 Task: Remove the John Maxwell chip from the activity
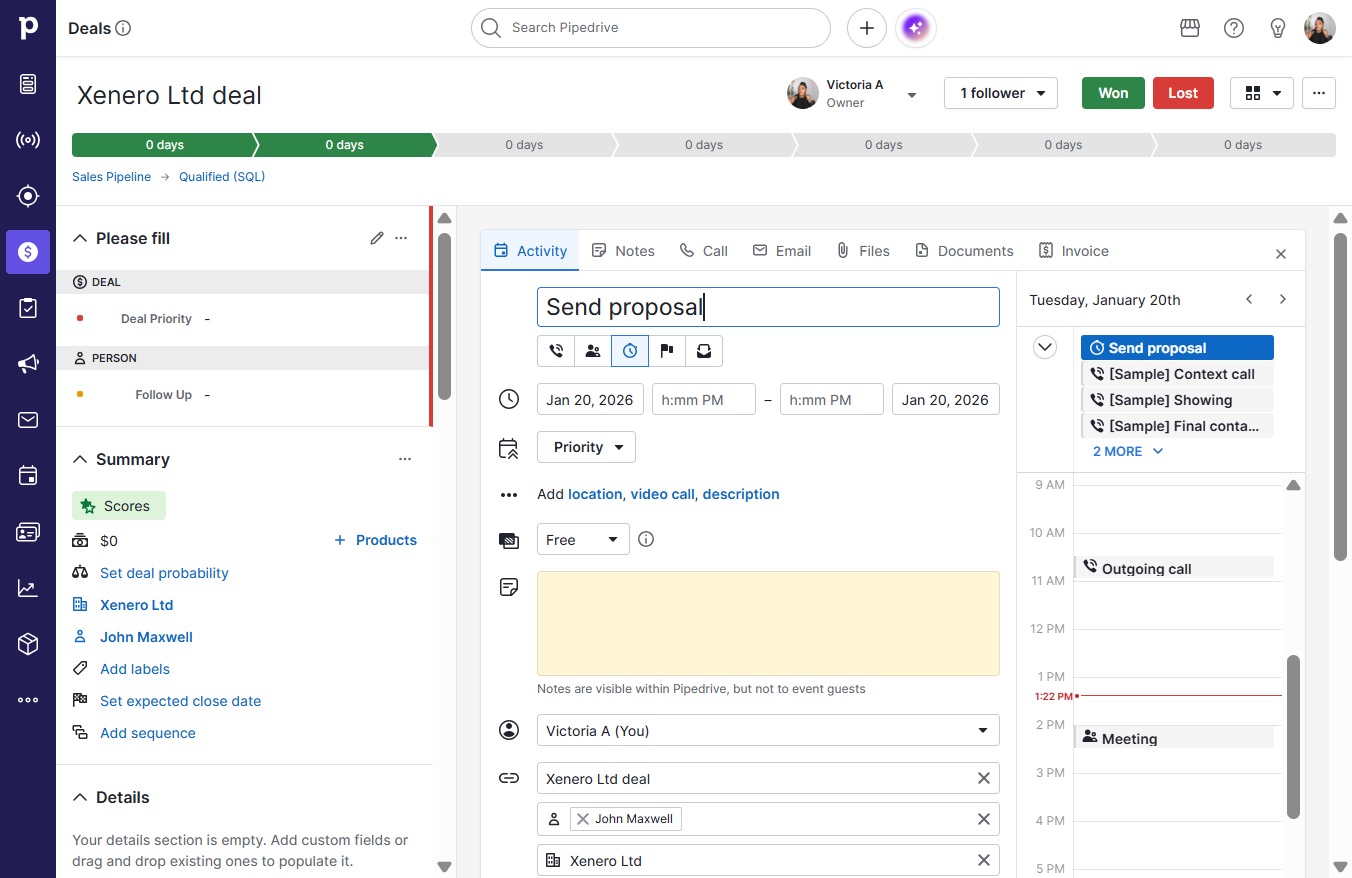click(583, 819)
